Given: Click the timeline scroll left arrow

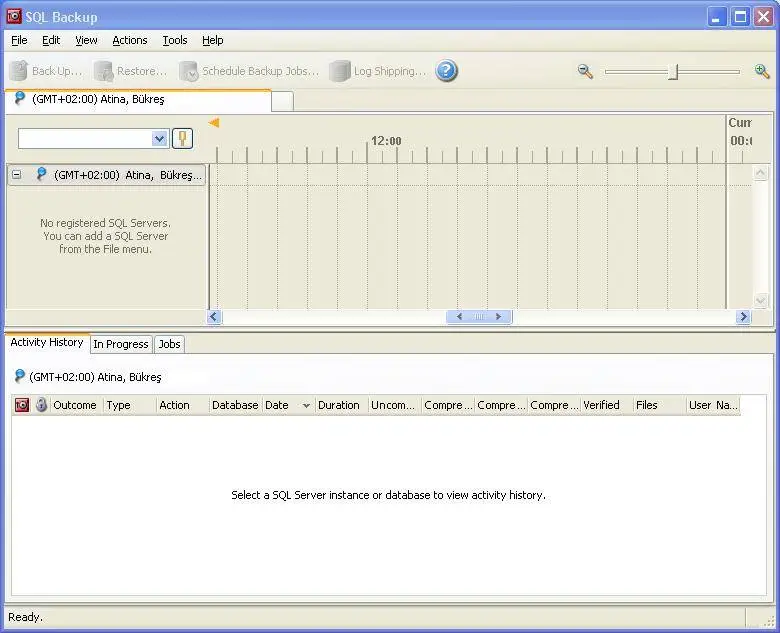Looking at the screenshot, I should tap(214, 316).
